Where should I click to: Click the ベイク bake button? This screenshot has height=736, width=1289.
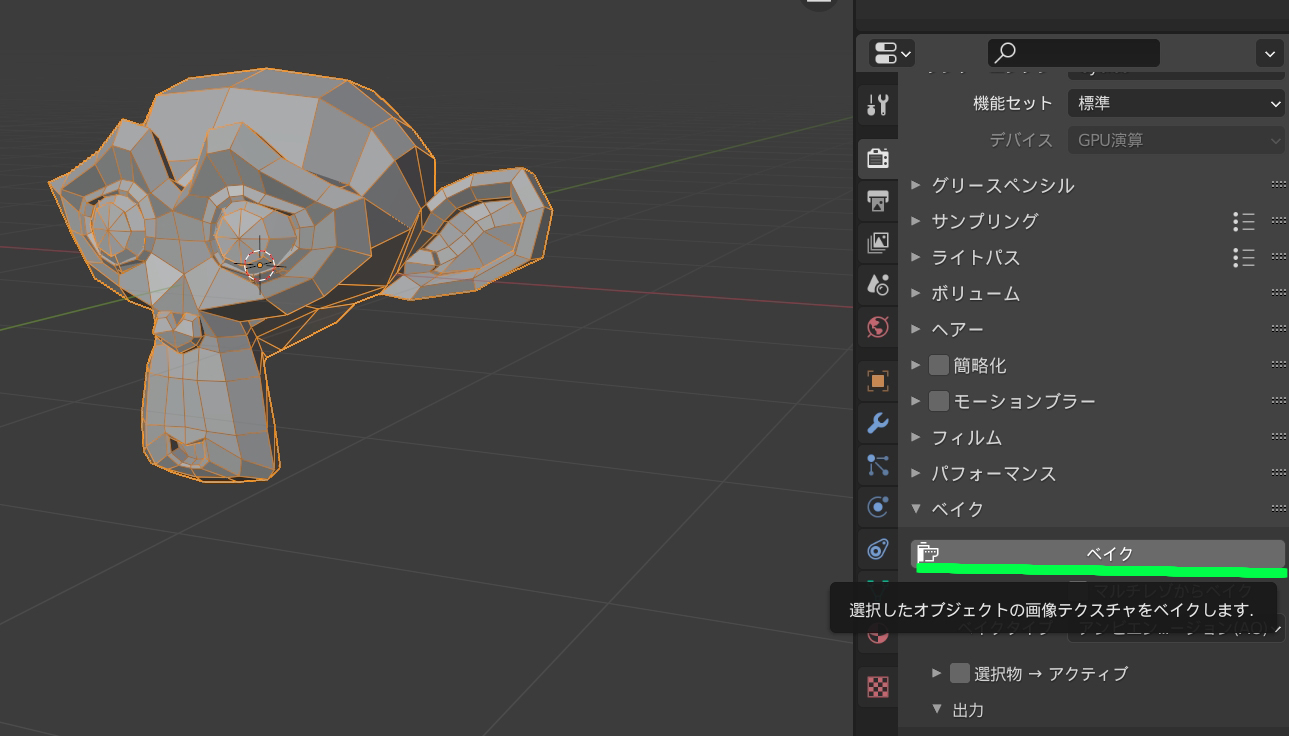[x=1098, y=553]
